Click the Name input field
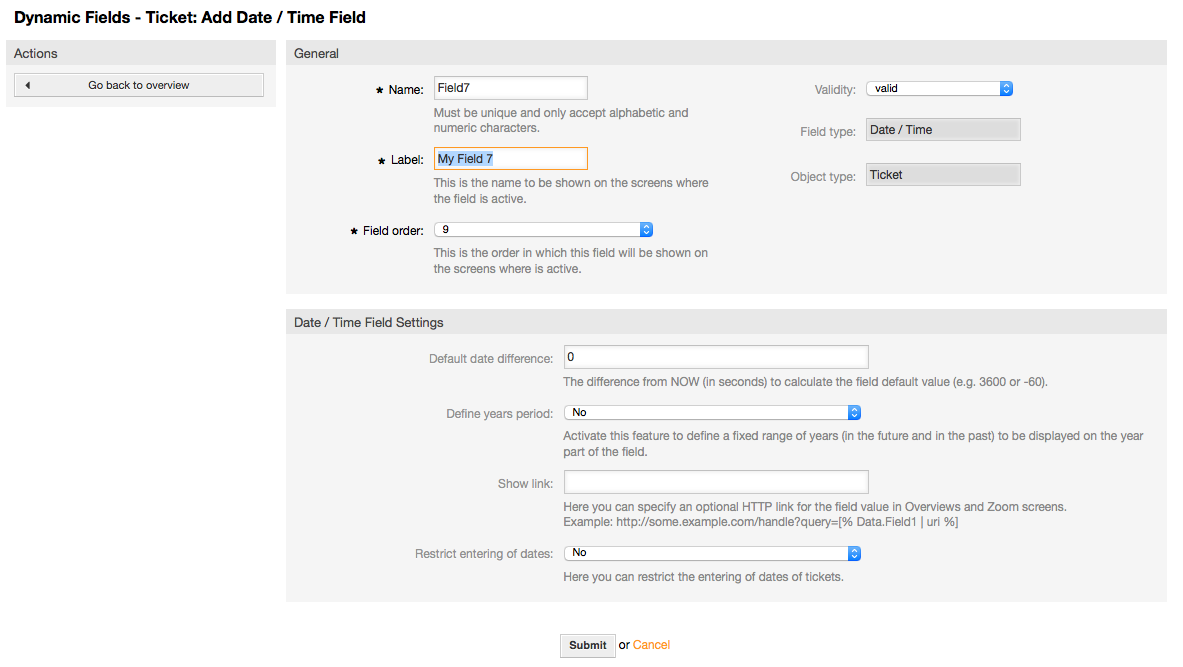The image size is (1183, 667). coord(510,88)
